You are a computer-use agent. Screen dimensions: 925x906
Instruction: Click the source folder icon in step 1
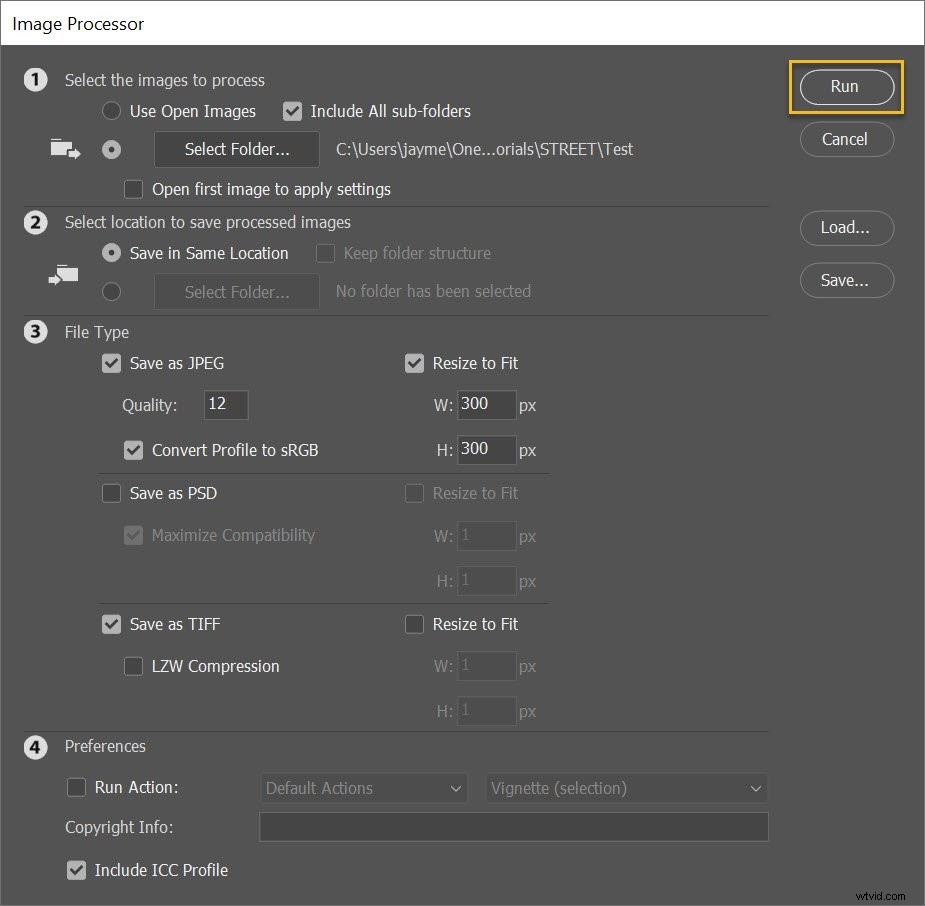click(64, 147)
